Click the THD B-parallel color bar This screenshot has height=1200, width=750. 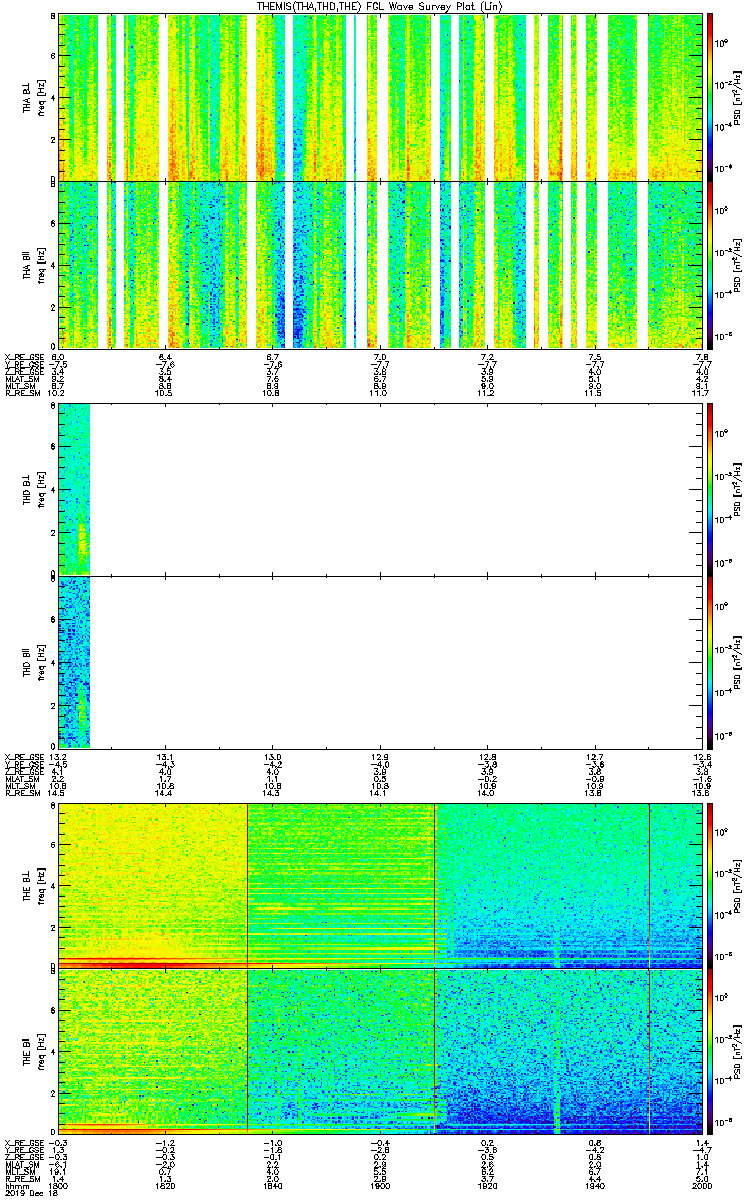(x=711, y=661)
